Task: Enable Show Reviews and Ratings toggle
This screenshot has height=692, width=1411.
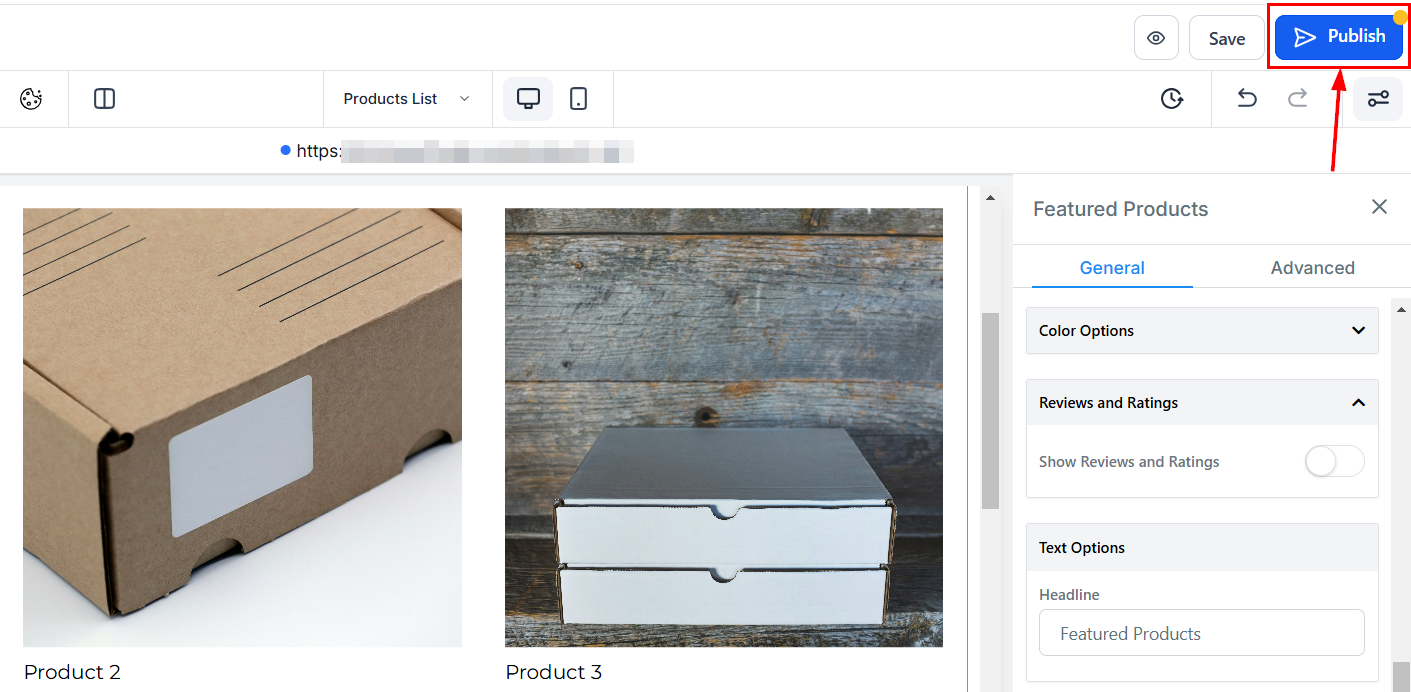Action: tap(1334, 461)
